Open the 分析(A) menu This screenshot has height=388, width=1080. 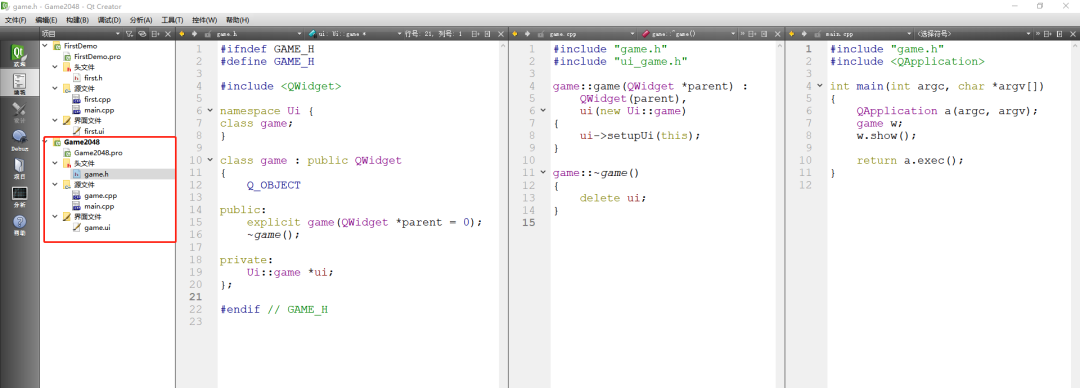coord(141,20)
